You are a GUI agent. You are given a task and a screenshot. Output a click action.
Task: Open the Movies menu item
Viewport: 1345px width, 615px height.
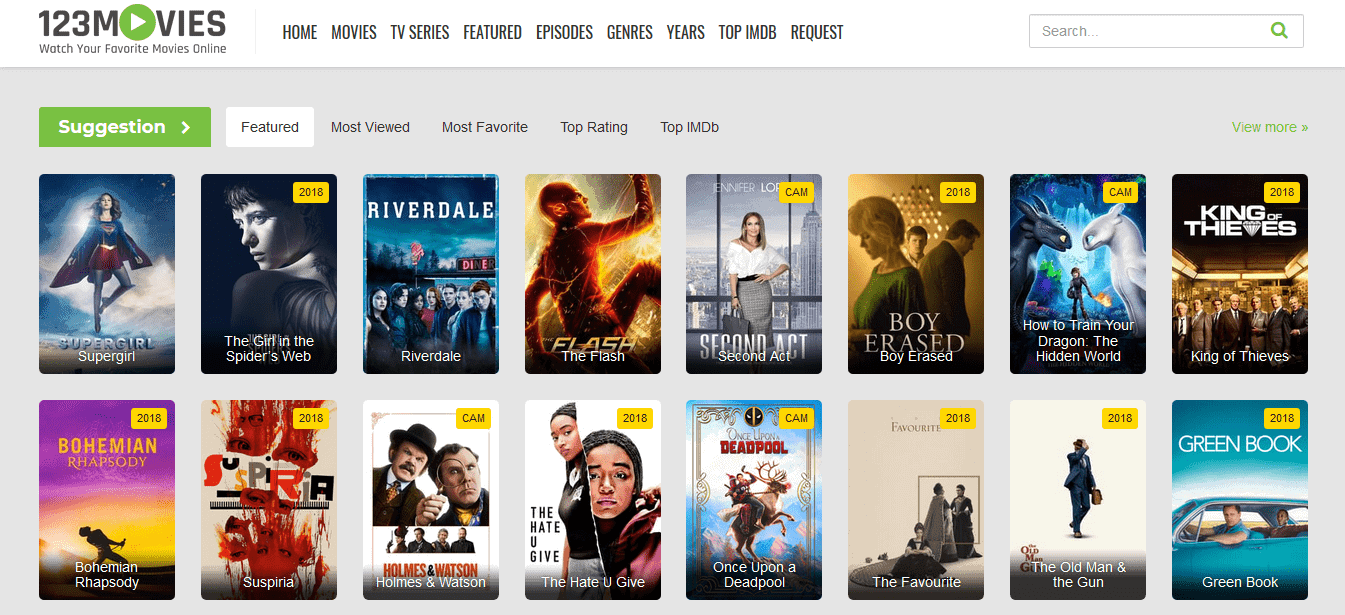coord(354,32)
